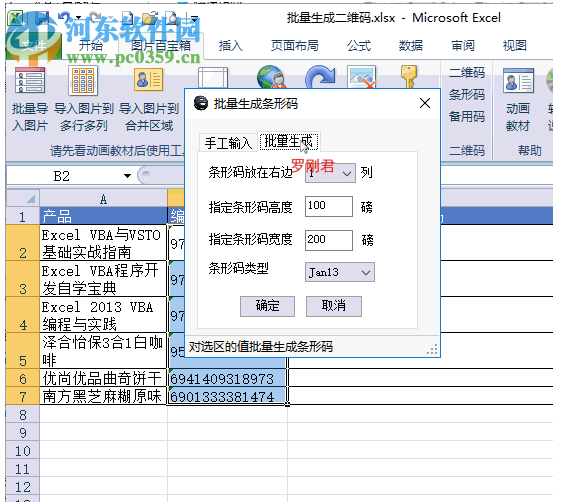Image resolution: width=574 pixels, height=502 pixels.
Task: Open the 数据 ribbon tab
Action: coord(411,46)
